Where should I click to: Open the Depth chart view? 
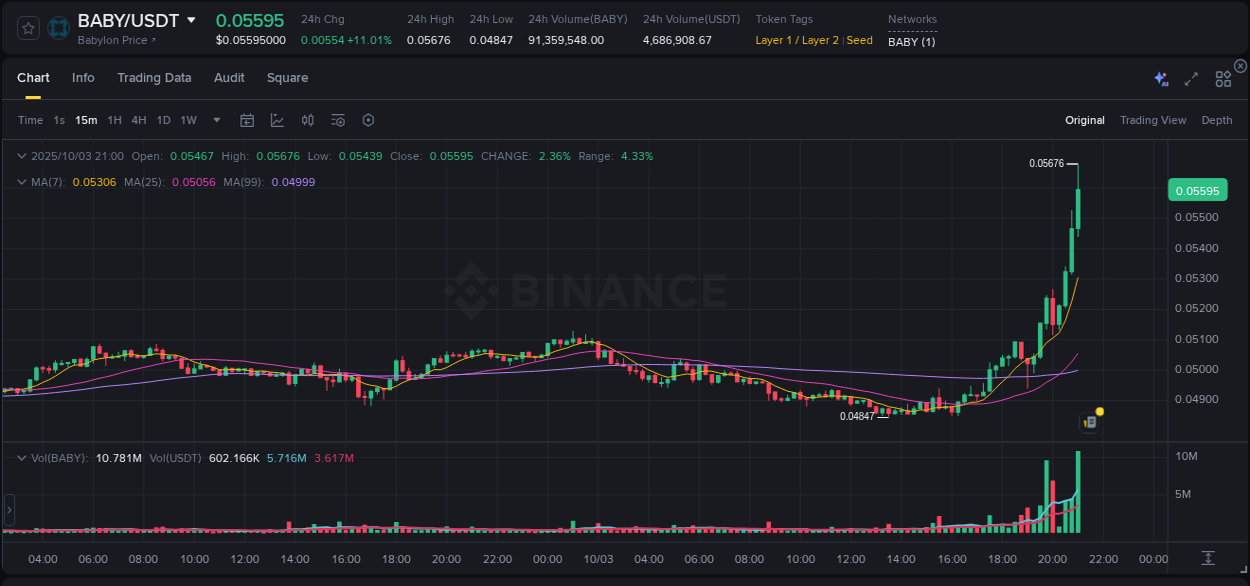click(1217, 120)
